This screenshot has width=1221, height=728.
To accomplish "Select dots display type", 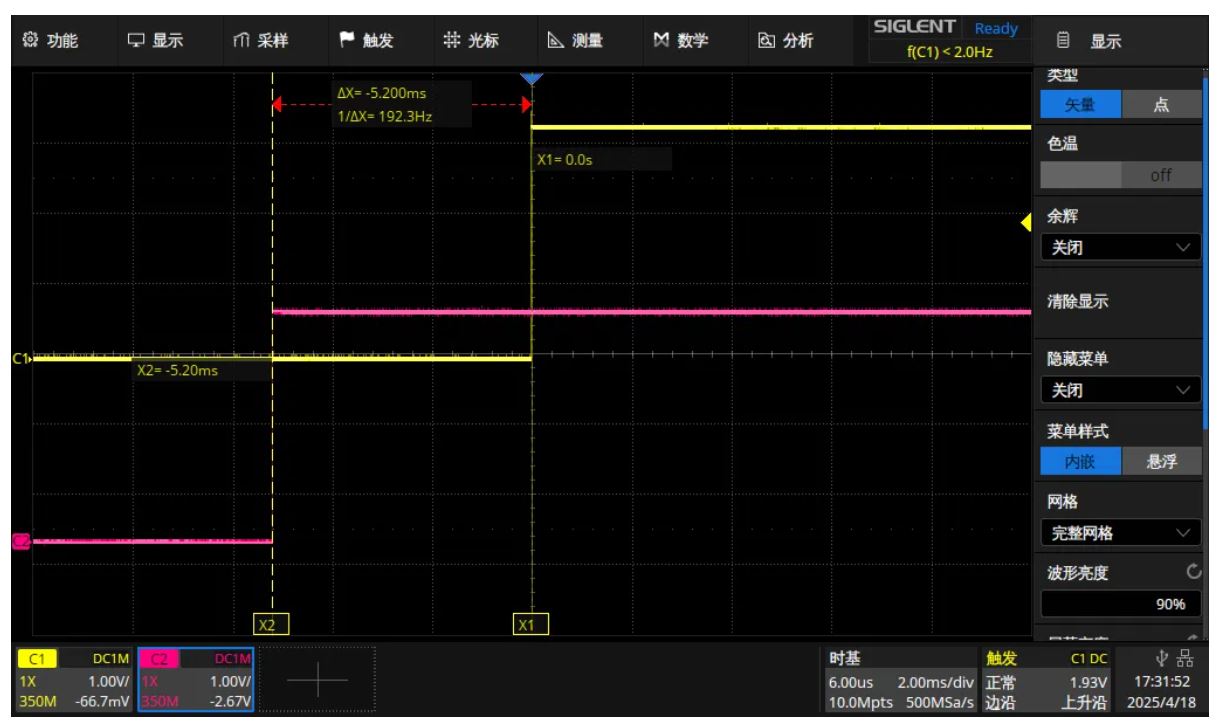I will pos(1160,104).
